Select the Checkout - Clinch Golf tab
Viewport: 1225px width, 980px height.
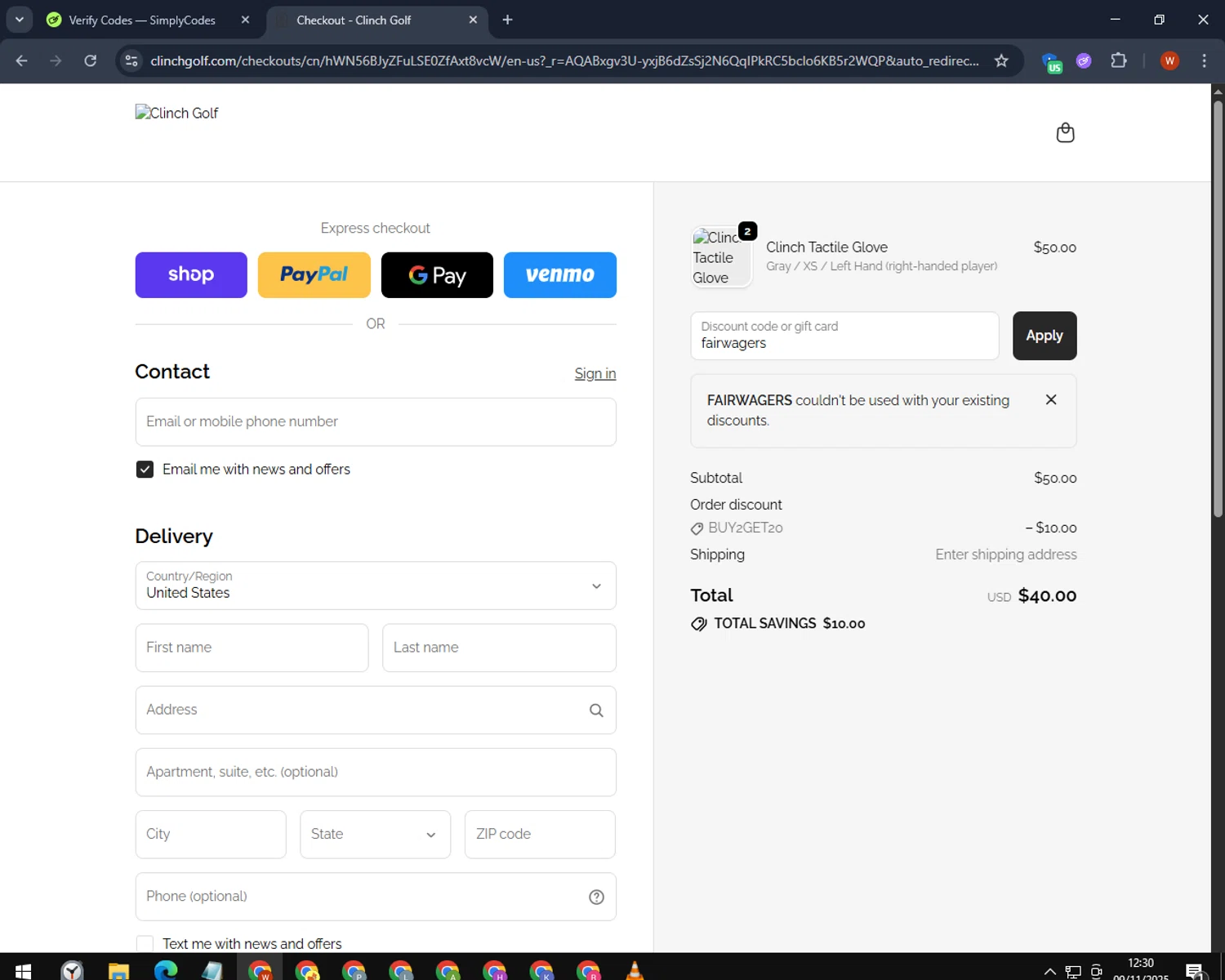tap(376, 20)
